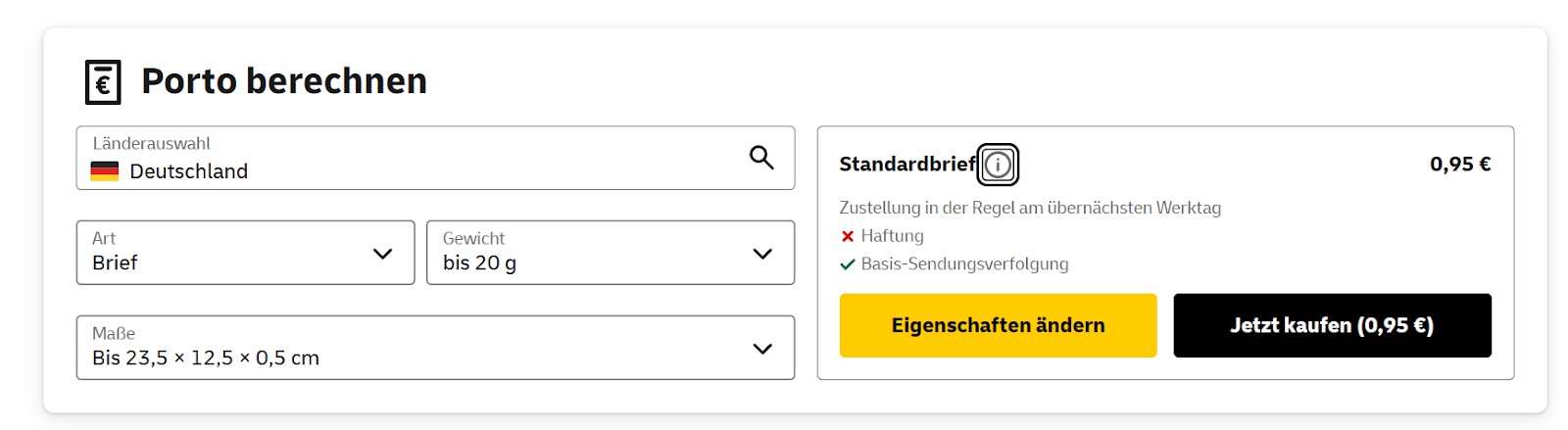The height and width of the screenshot is (430, 1568).
Task: Click the green checkmark beside Basis-Sendungsverfolgung
Action: (x=848, y=264)
